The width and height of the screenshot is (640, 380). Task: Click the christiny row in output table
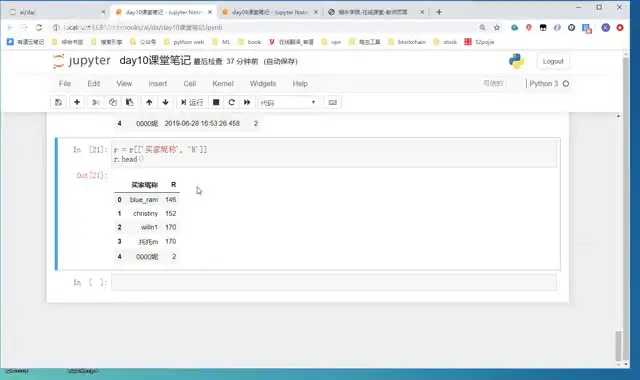[147, 213]
